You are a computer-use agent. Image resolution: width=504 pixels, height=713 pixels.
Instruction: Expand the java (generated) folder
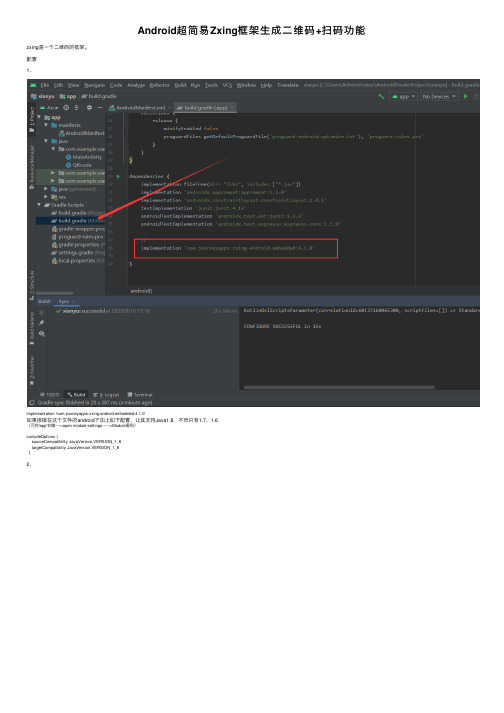click(46, 189)
